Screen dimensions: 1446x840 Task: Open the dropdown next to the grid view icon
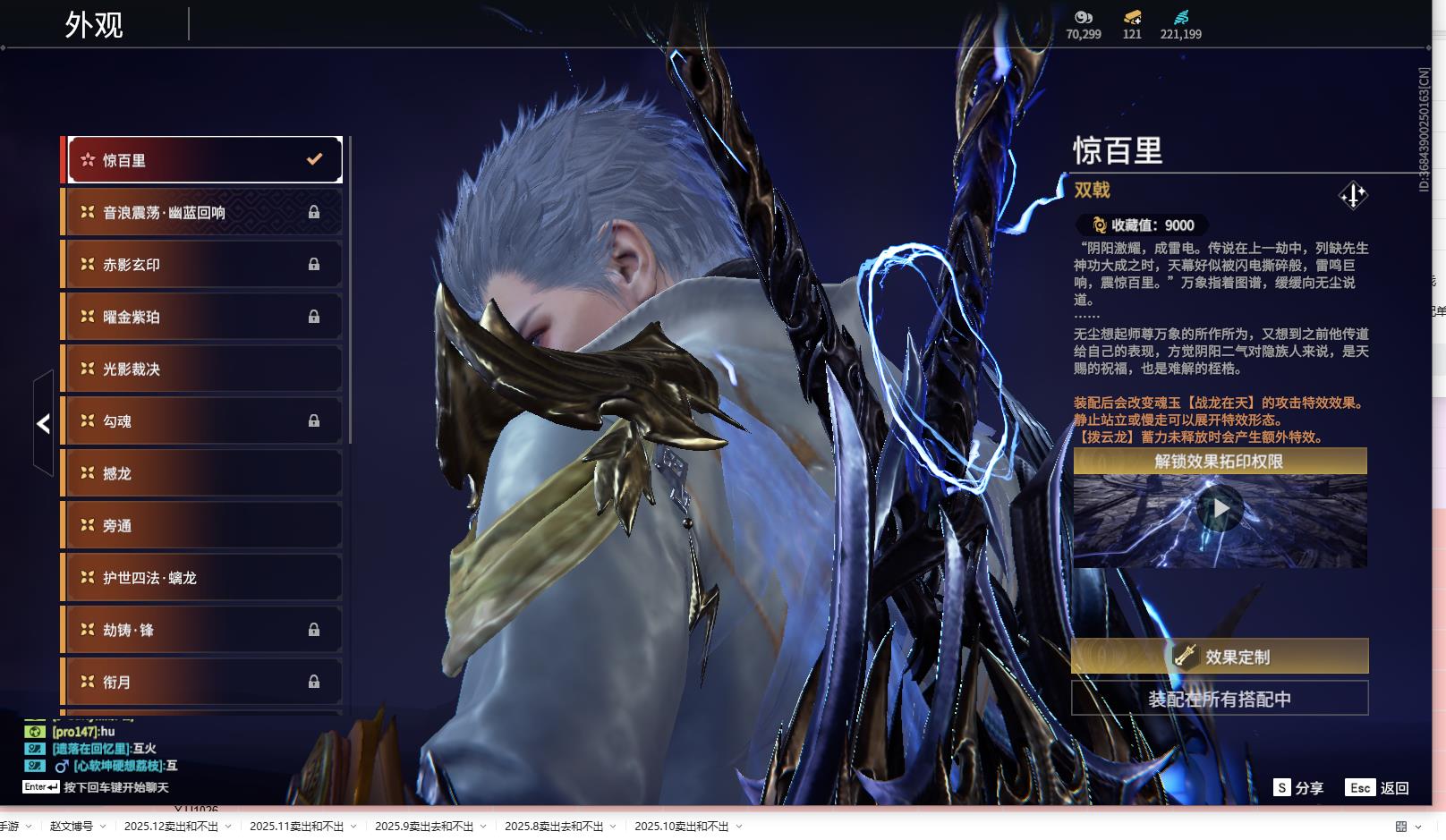pyautogui.click(x=1418, y=827)
